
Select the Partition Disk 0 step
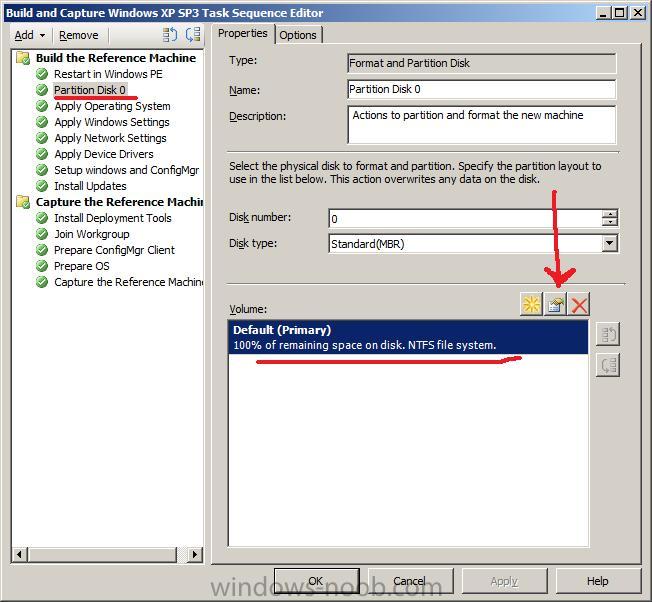[x=90, y=90]
